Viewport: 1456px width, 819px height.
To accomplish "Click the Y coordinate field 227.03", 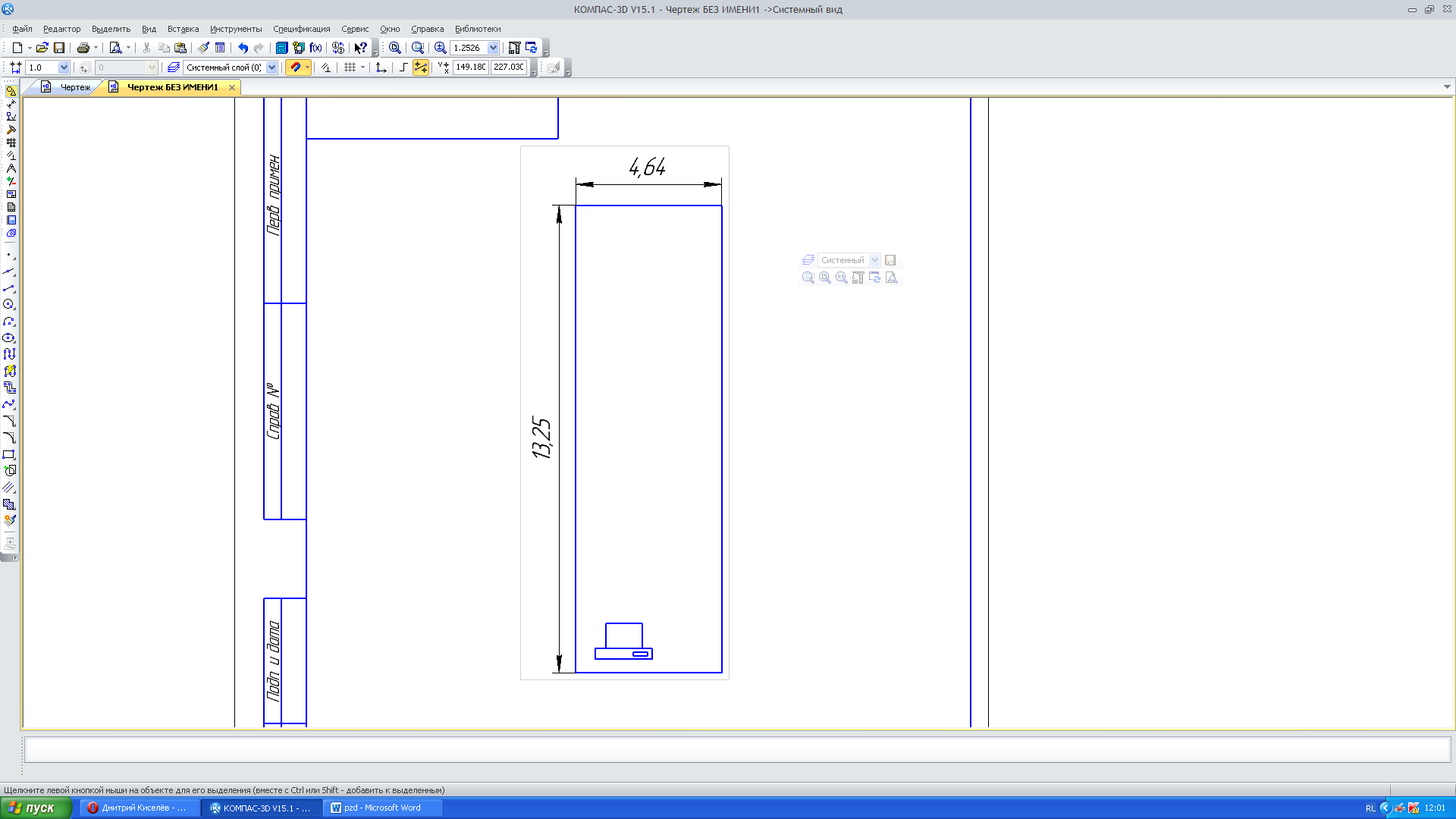I will pyautogui.click(x=509, y=67).
